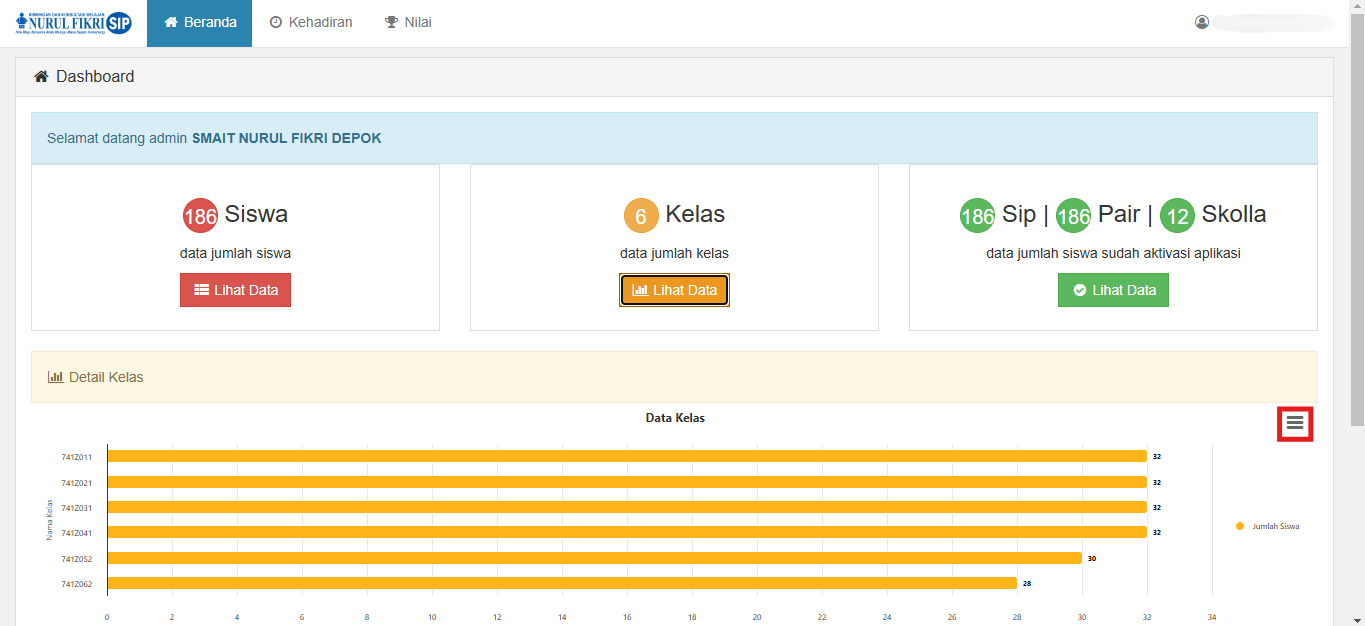Go to the Beranda tab
Image resolution: width=1365 pixels, height=626 pixels.
200,23
